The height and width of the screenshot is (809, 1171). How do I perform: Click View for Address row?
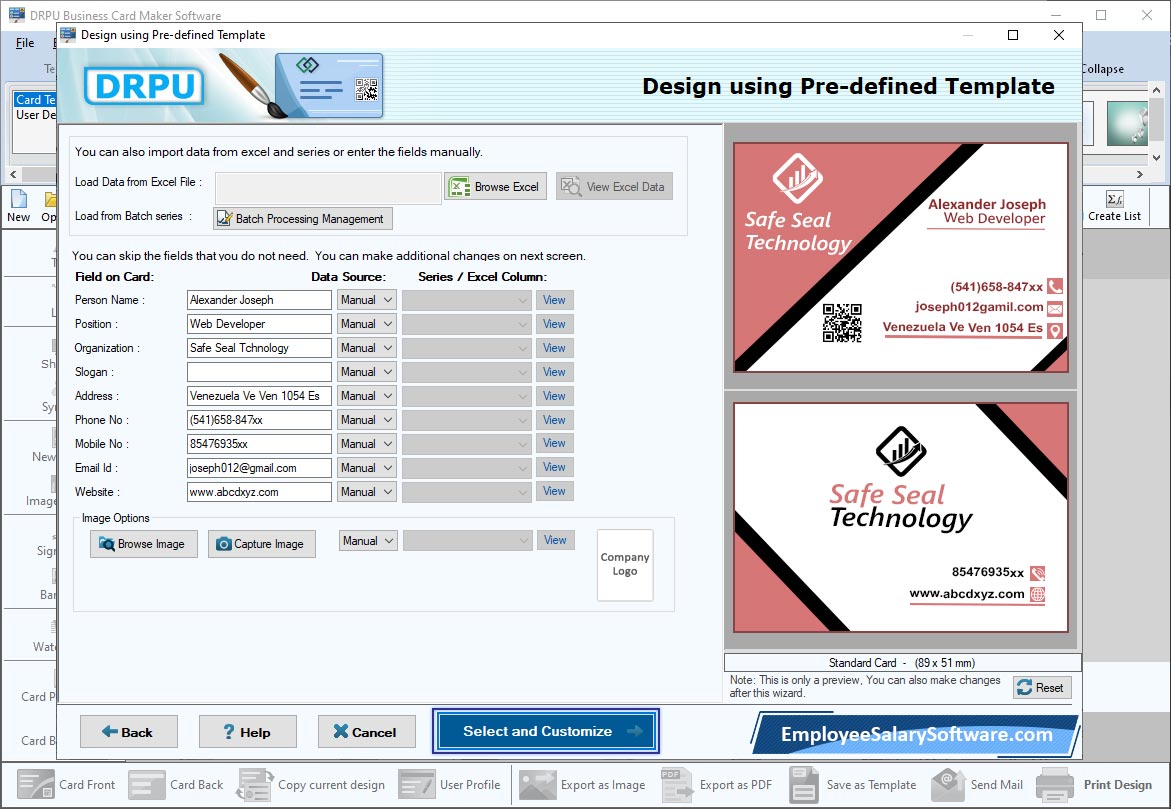pos(554,396)
